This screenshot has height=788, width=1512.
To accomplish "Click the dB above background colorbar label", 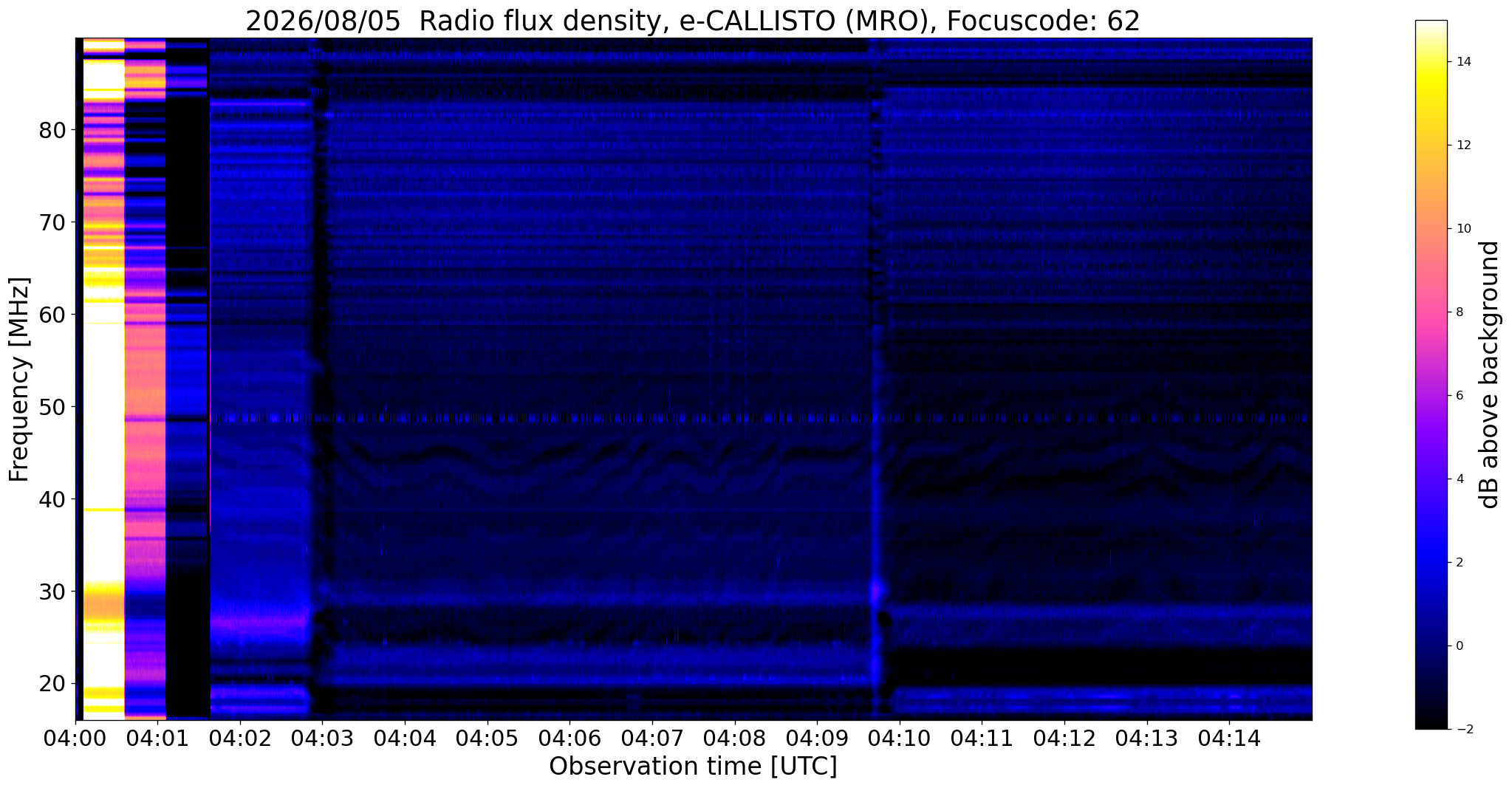I will pyautogui.click(x=1490, y=374).
